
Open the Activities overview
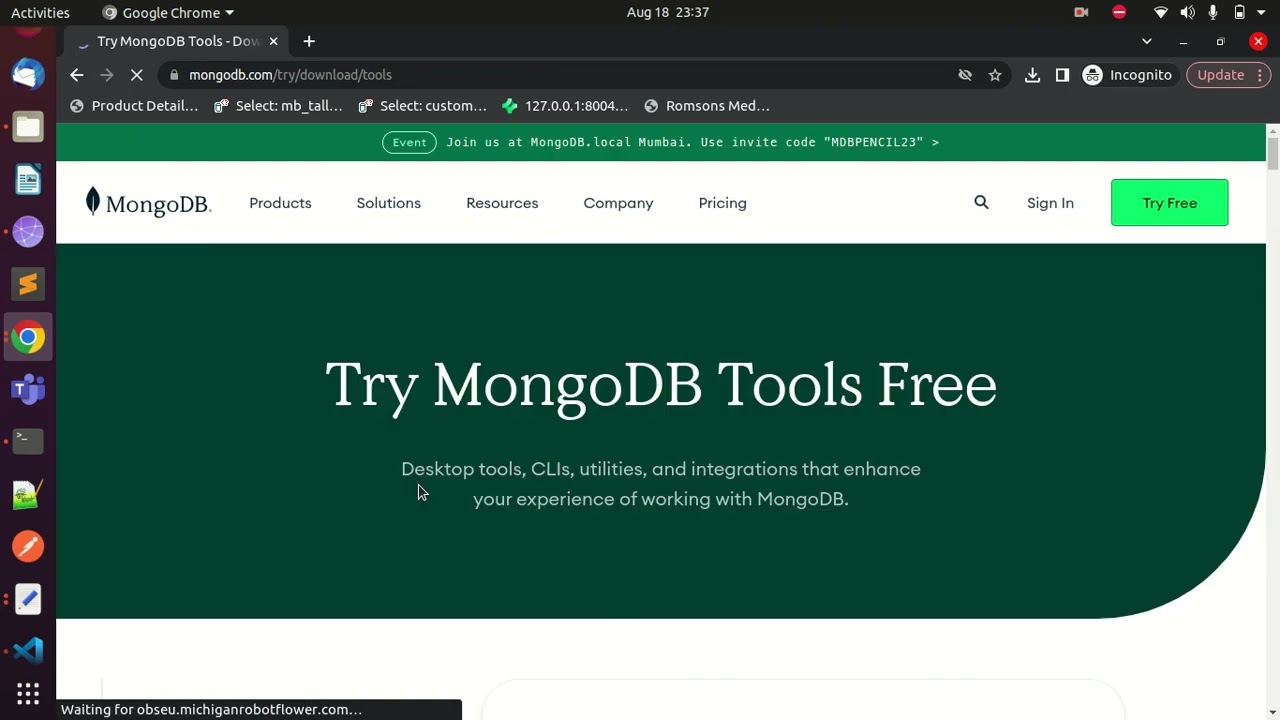tap(40, 12)
